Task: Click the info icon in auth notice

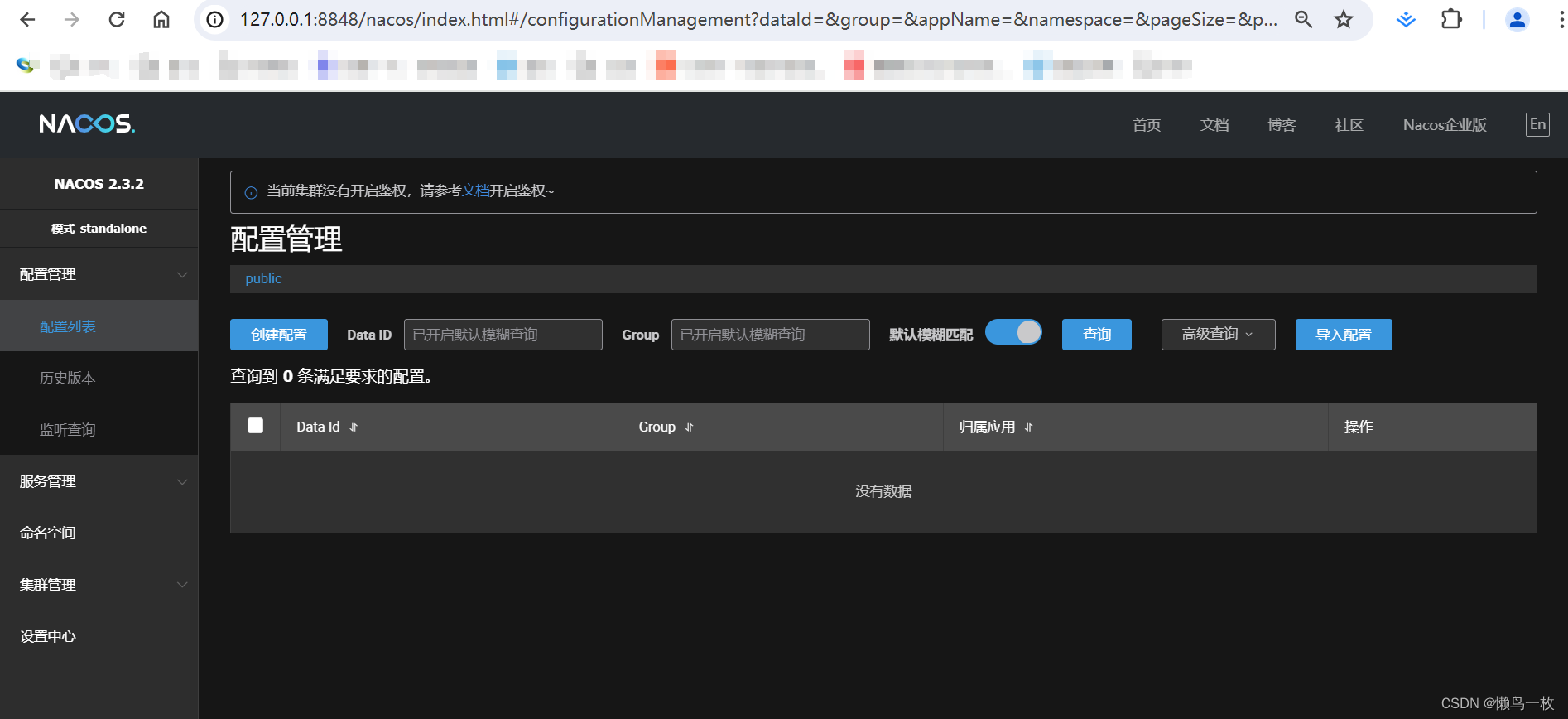Action: pyautogui.click(x=251, y=192)
